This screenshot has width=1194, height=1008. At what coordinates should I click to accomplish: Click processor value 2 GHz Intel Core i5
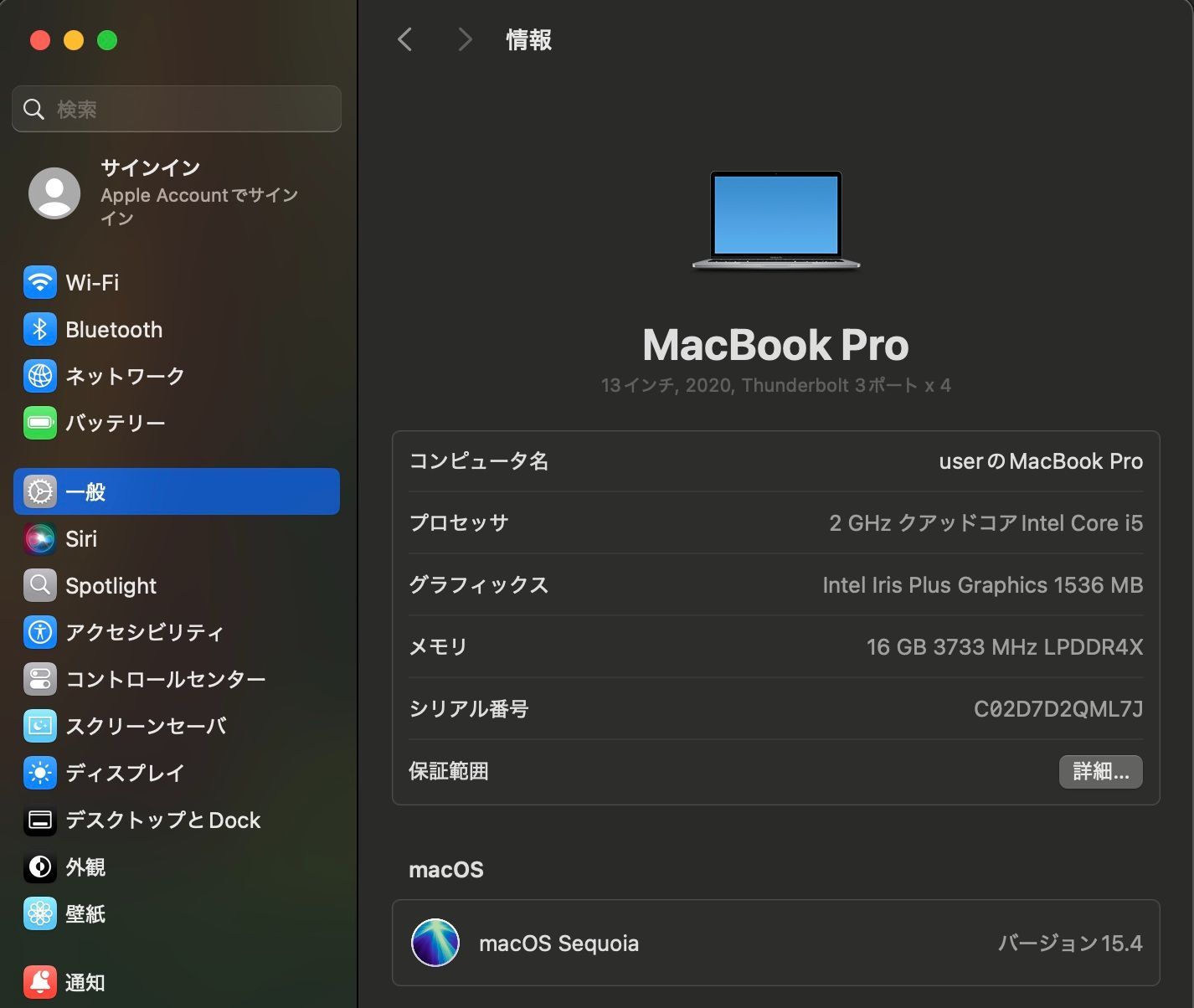pyautogui.click(x=986, y=523)
